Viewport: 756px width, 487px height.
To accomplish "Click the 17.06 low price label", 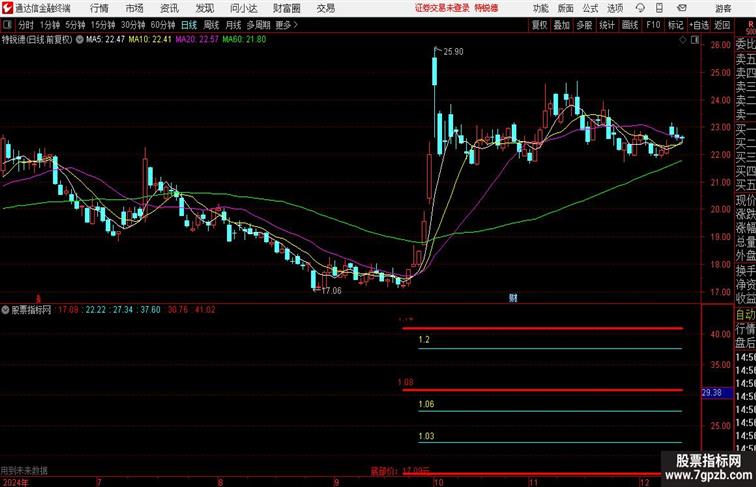I will tap(331, 291).
